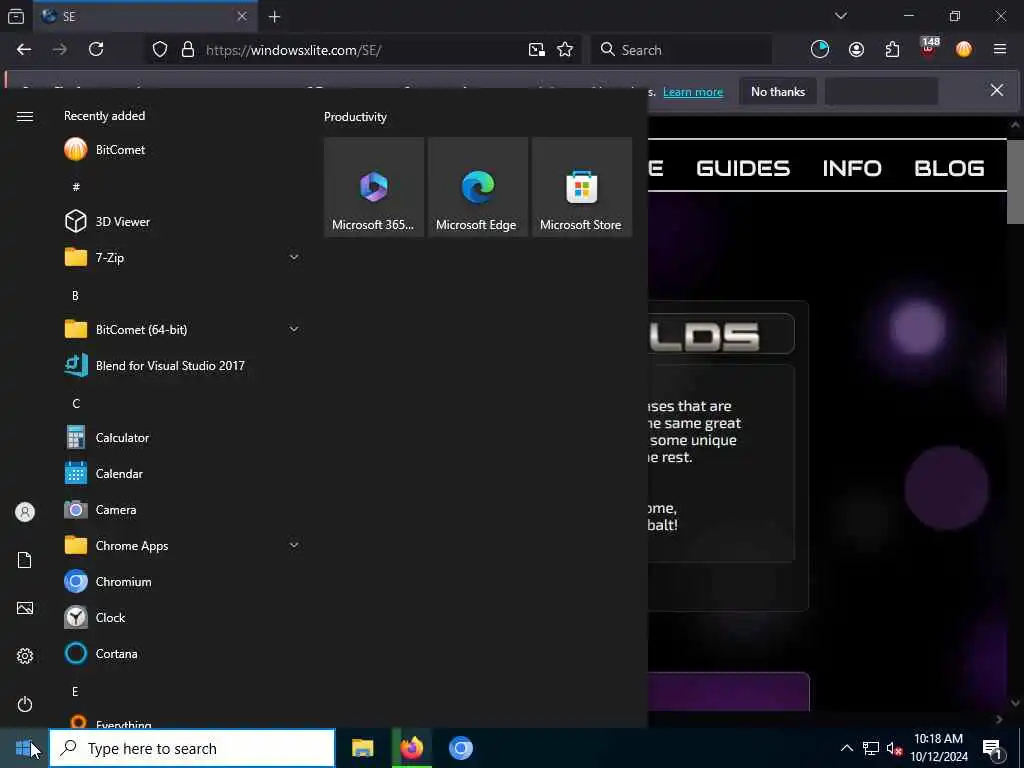Open the muted volume tray icon
Screen dimensions: 1024x768
[894, 748]
